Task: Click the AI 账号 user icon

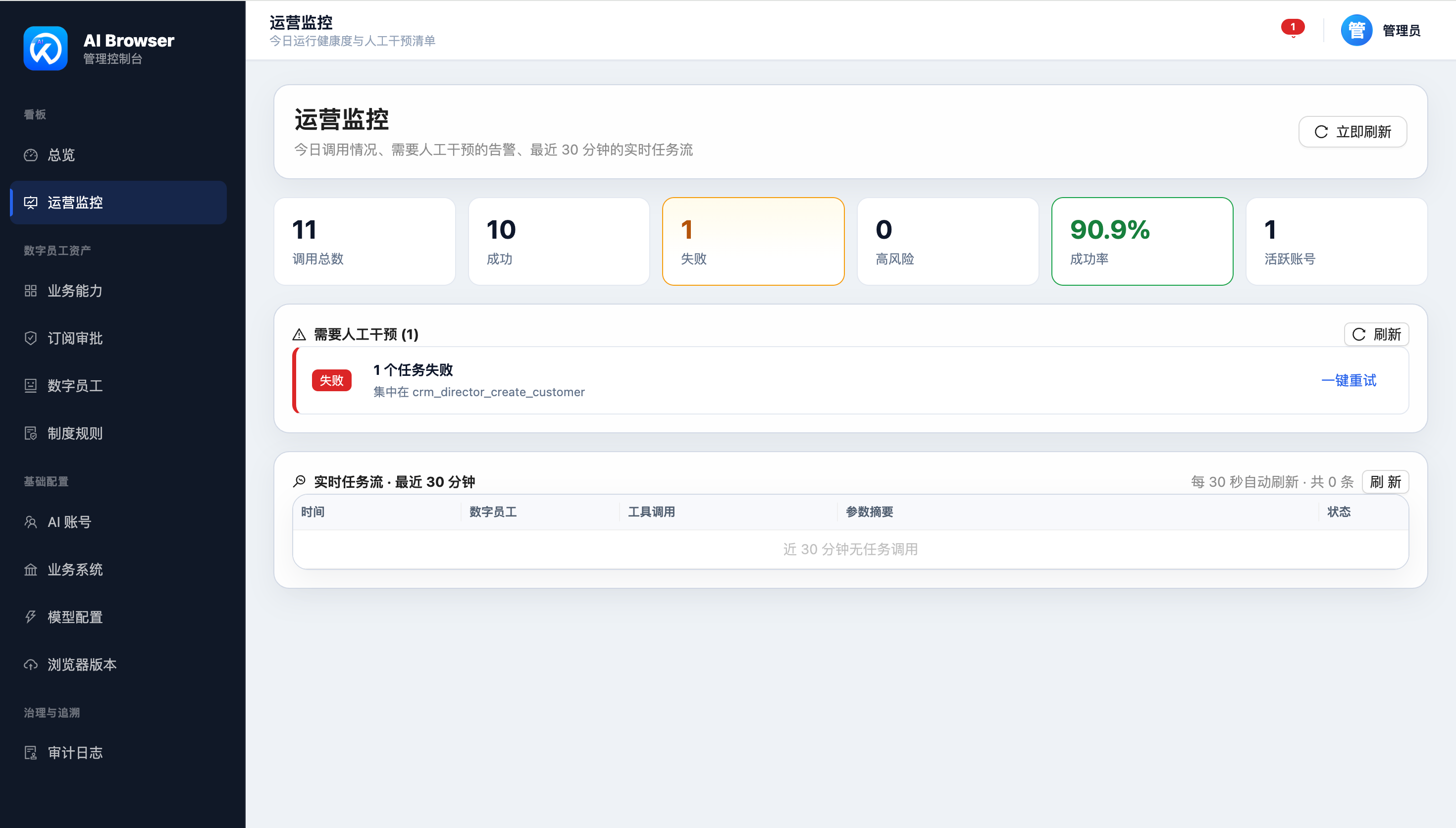Action: pyautogui.click(x=31, y=522)
